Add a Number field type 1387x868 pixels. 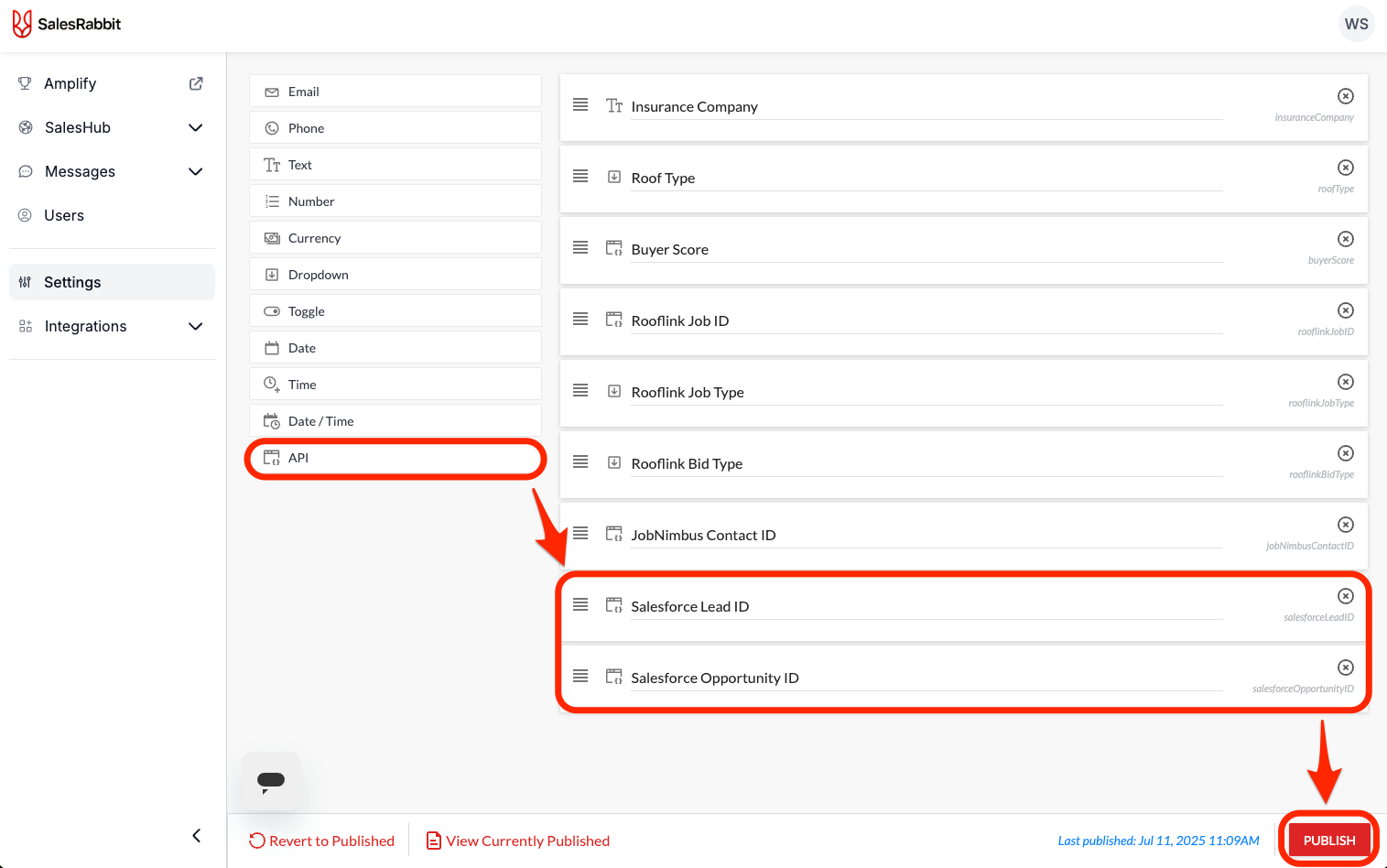click(x=396, y=201)
